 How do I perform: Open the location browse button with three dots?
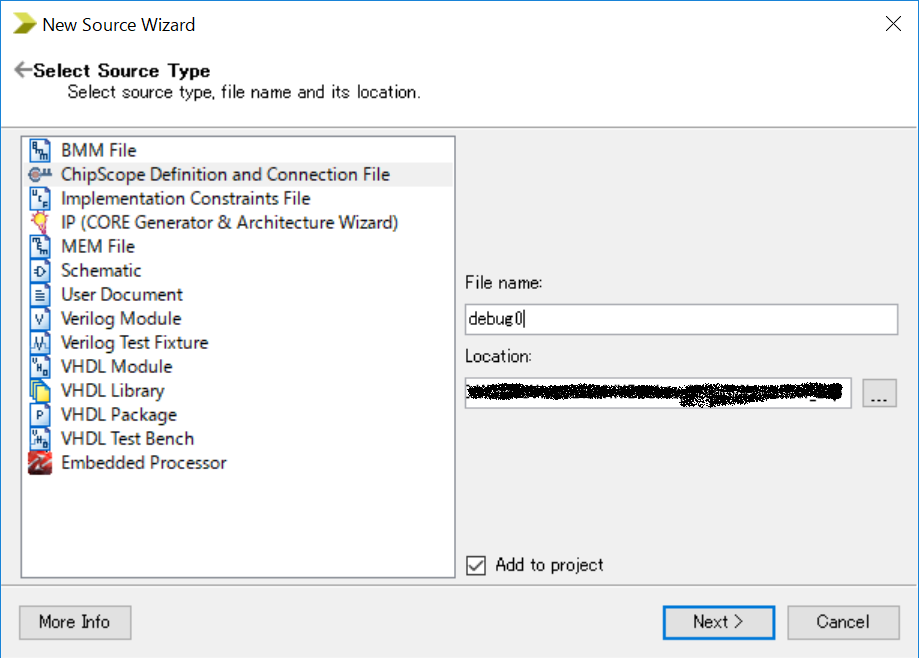coord(879,393)
